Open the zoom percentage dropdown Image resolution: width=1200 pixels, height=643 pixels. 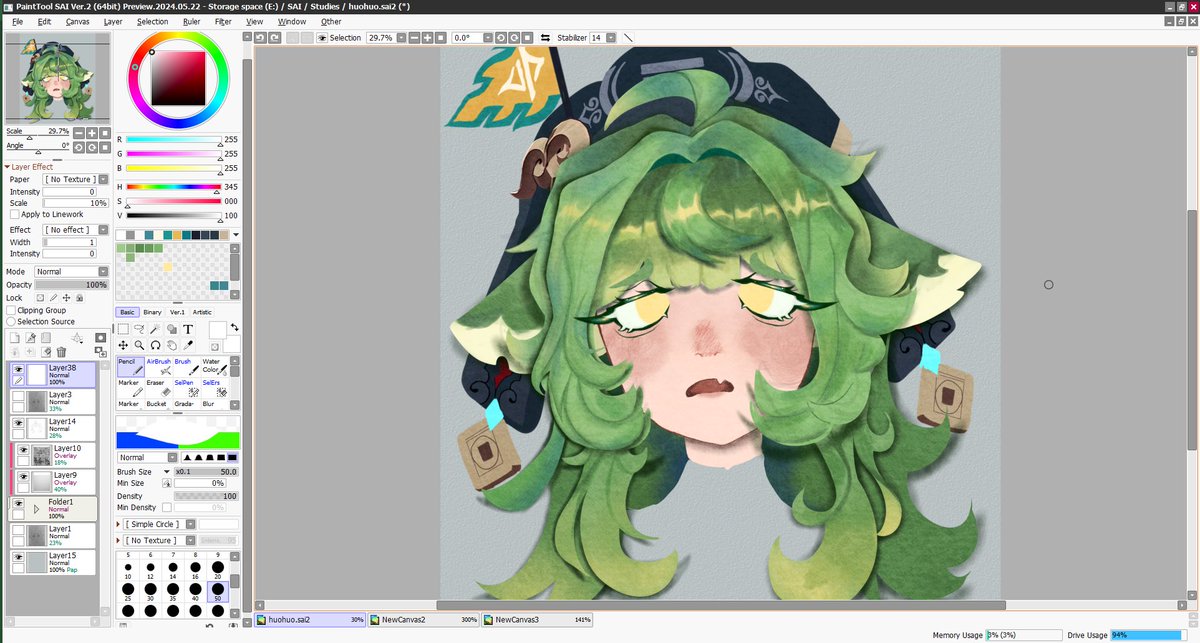(x=399, y=37)
